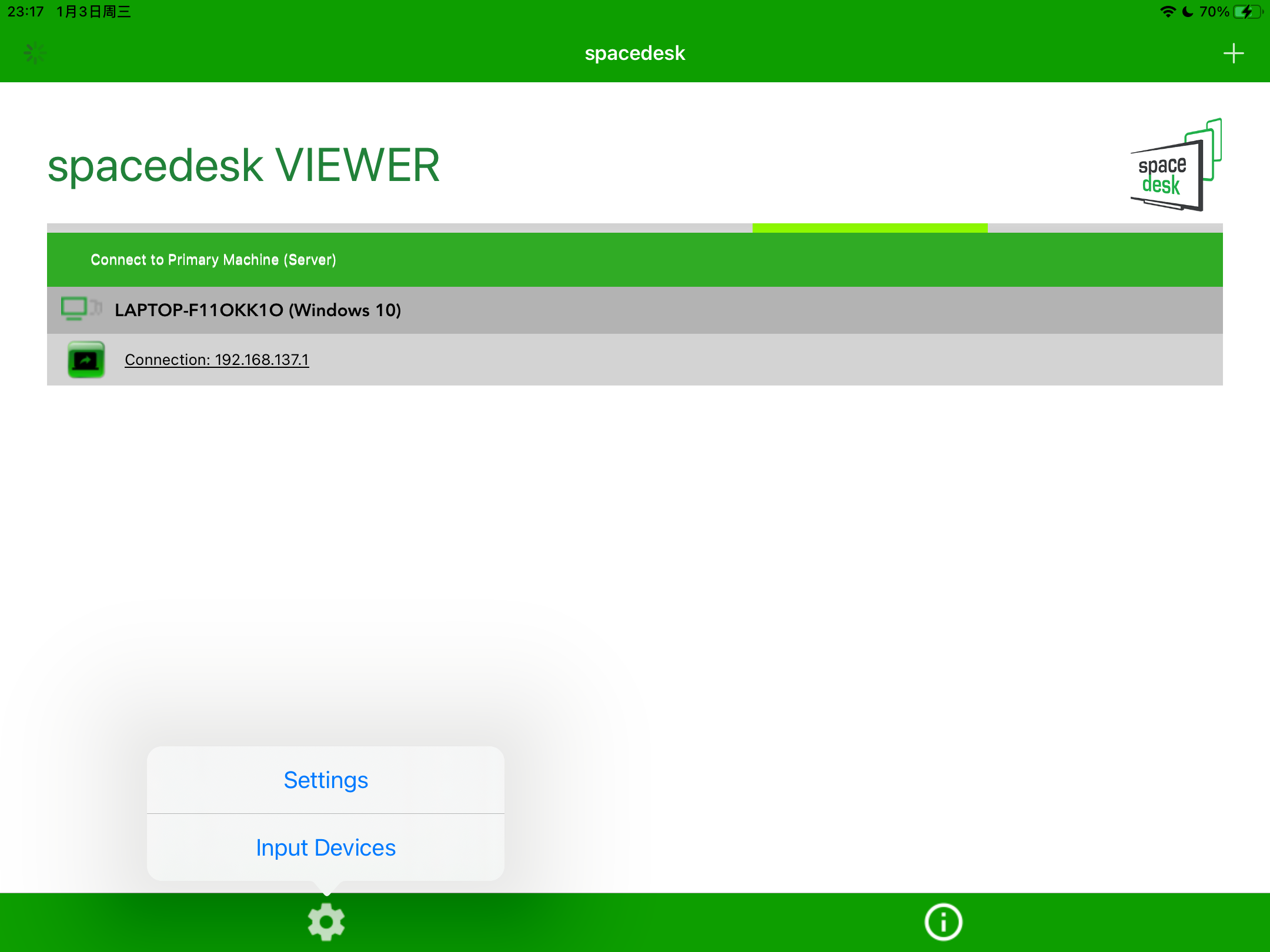The height and width of the screenshot is (952, 1270).
Task: Click the green connection screen icon
Action: (x=86, y=360)
